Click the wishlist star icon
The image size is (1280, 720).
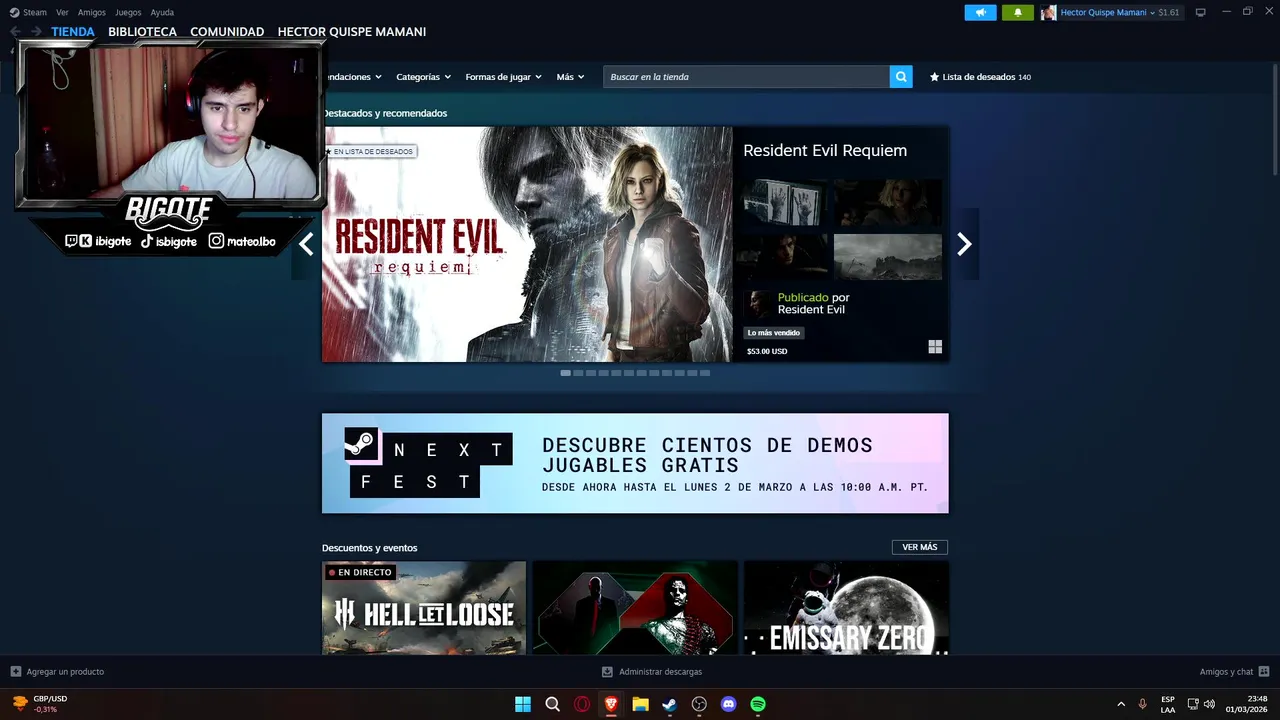[935, 77]
